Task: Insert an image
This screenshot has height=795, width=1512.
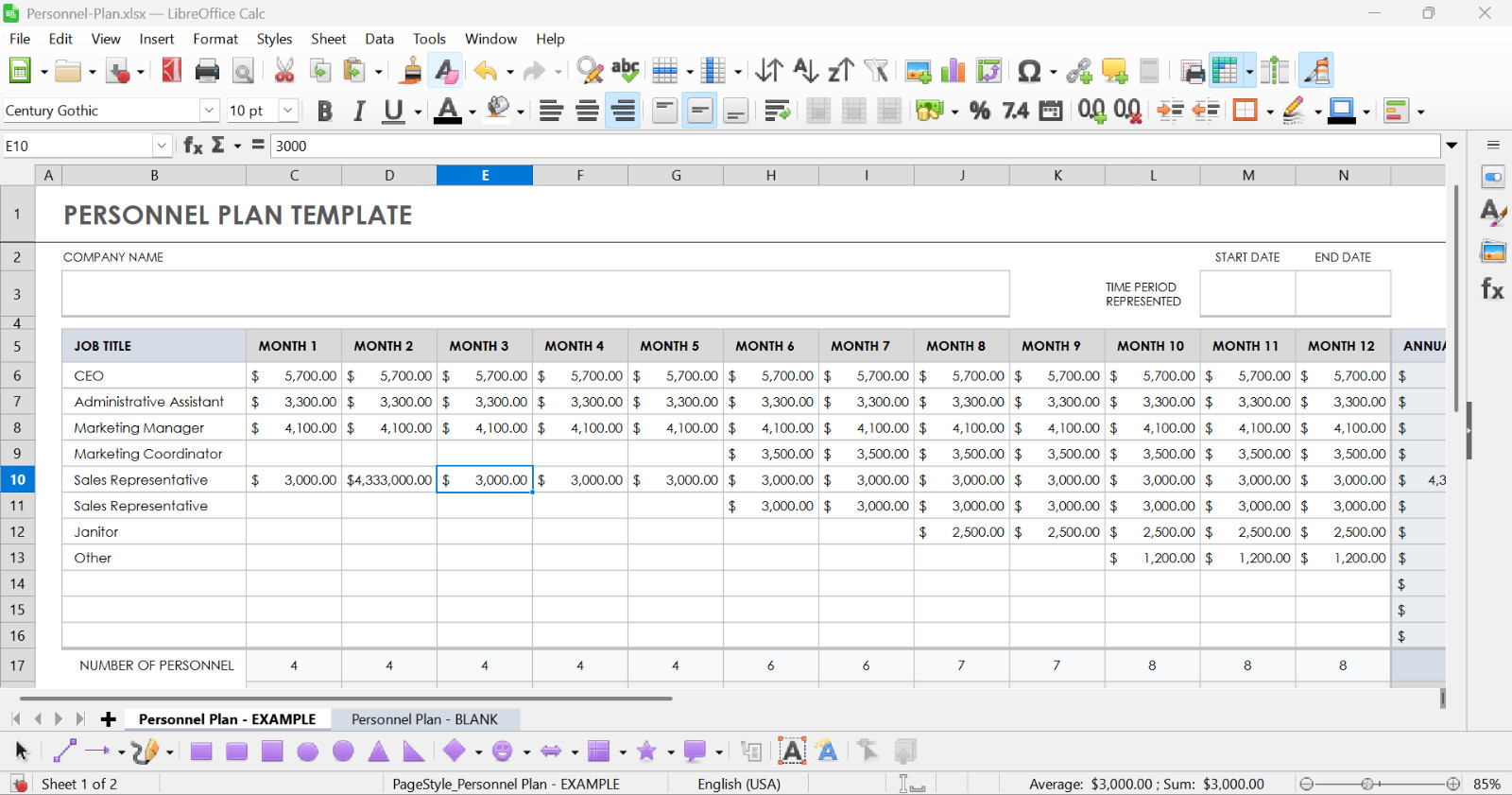Action: [918, 71]
